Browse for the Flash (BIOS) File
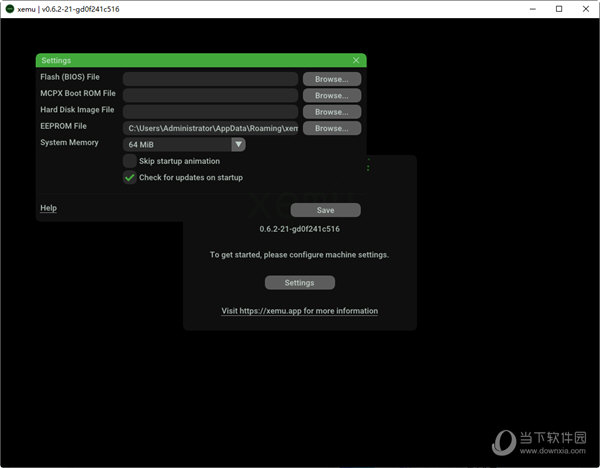The image size is (600, 468). tap(332, 79)
